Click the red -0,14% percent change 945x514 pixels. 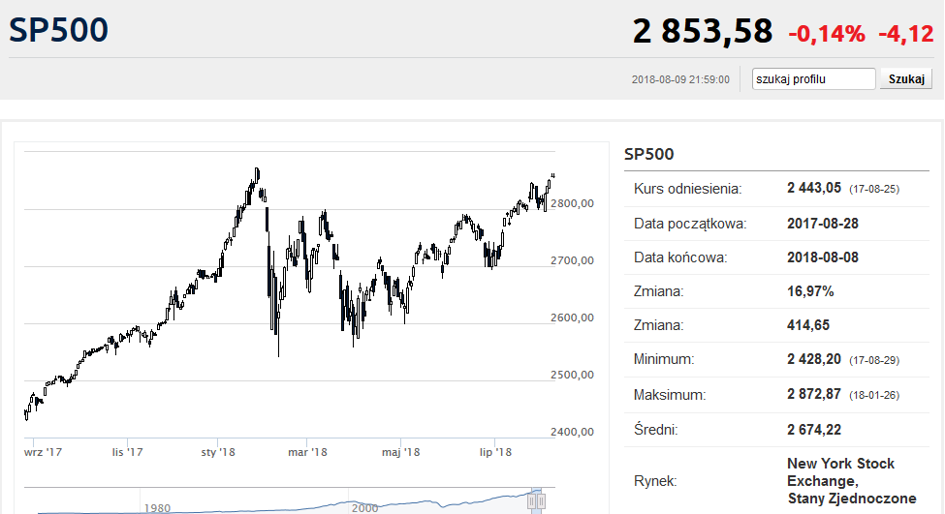827,33
